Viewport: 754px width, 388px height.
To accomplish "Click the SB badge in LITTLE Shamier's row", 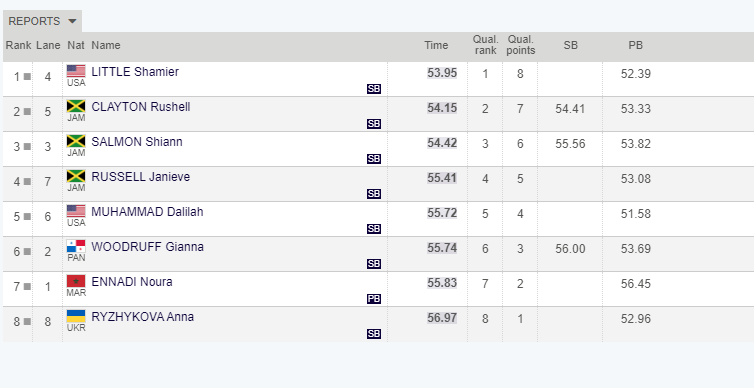I will (374, 89).
